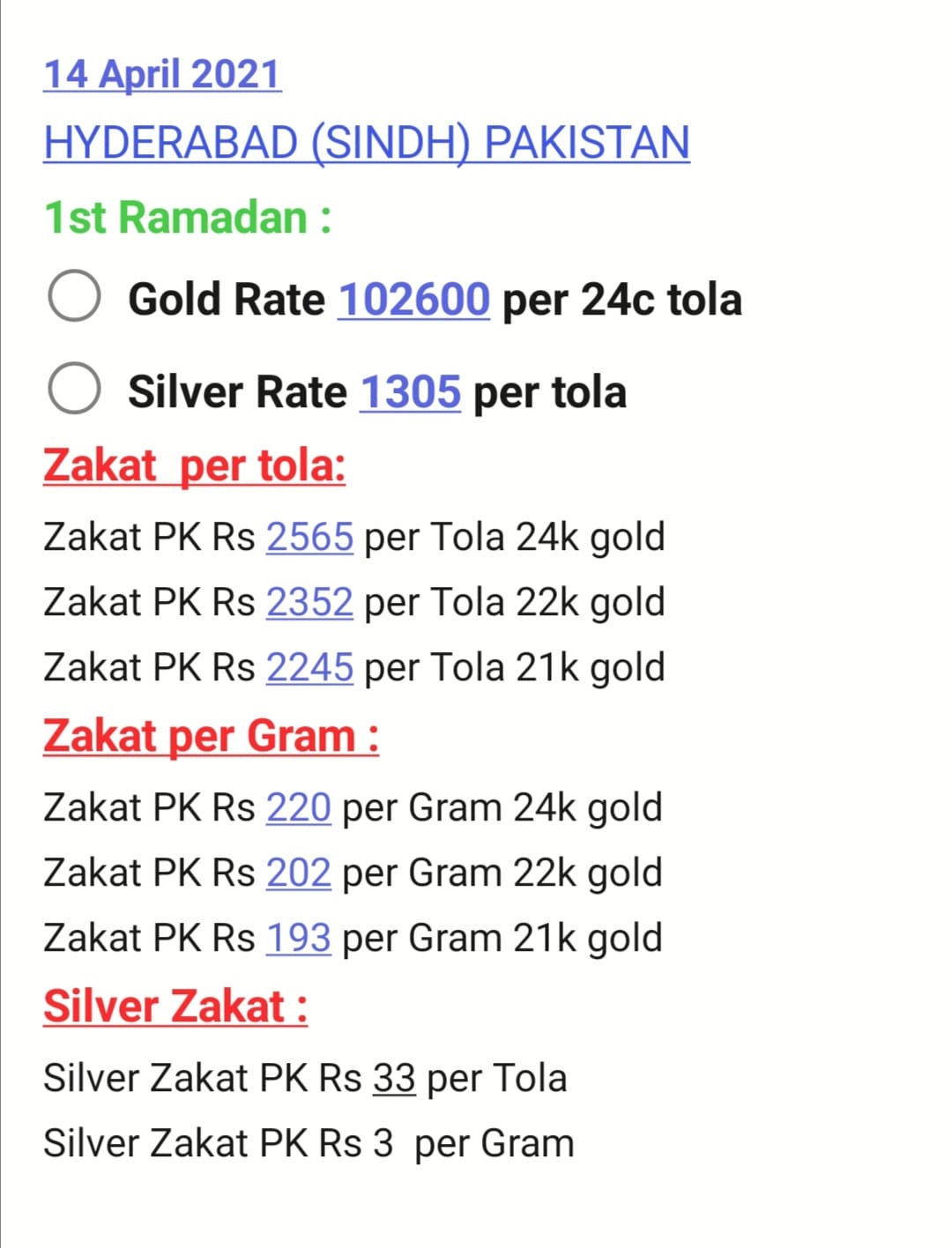The height and width of the screenshot is (1248, 952).
Task: Tap the 2245 zakat amount for 21k tola
Action: tap(309, 667)
